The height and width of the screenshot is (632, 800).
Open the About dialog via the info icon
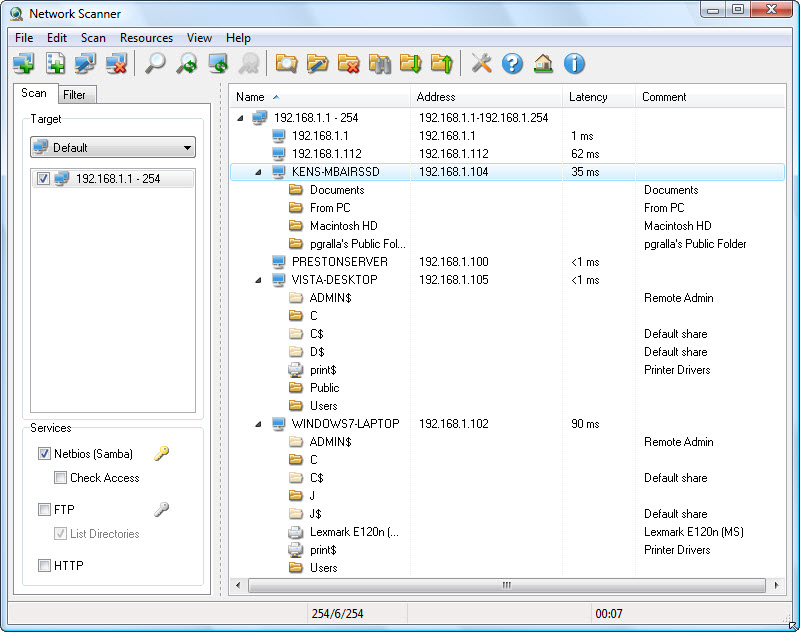(574, 62)
